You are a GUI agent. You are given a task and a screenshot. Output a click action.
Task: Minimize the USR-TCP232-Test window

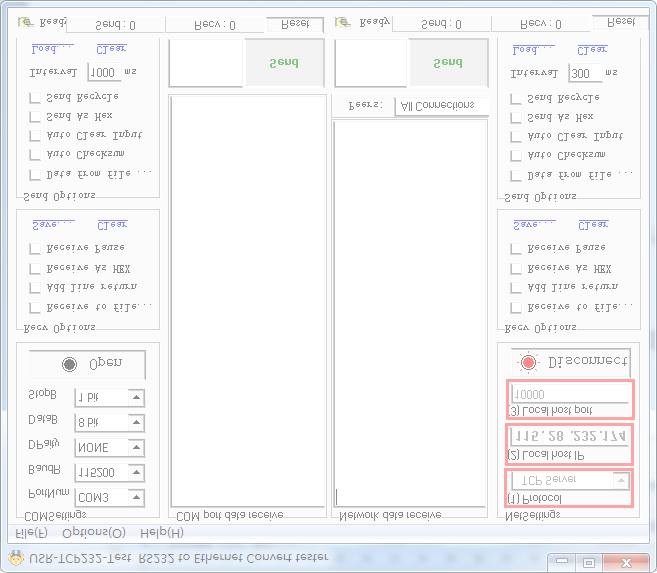pos(562,561)
